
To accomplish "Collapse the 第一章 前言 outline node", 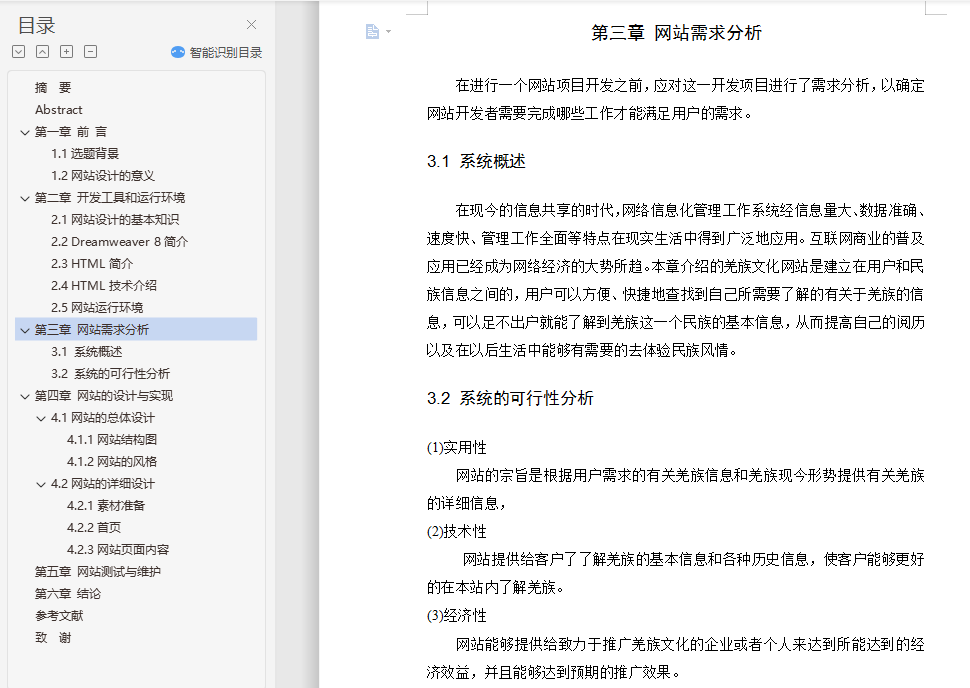I will [x=25, y=132].
